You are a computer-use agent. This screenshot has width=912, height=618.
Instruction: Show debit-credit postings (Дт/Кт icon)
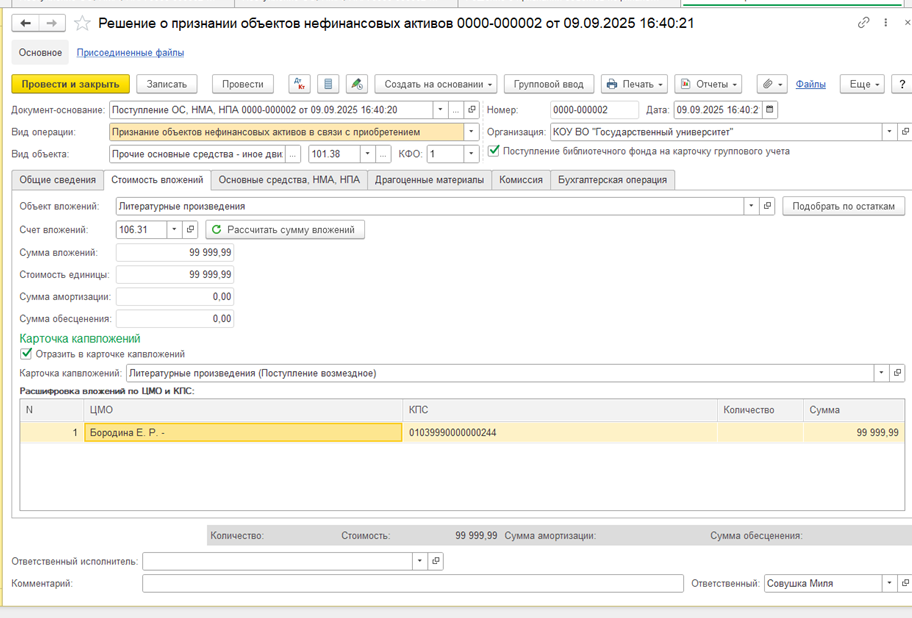(299, 84)
